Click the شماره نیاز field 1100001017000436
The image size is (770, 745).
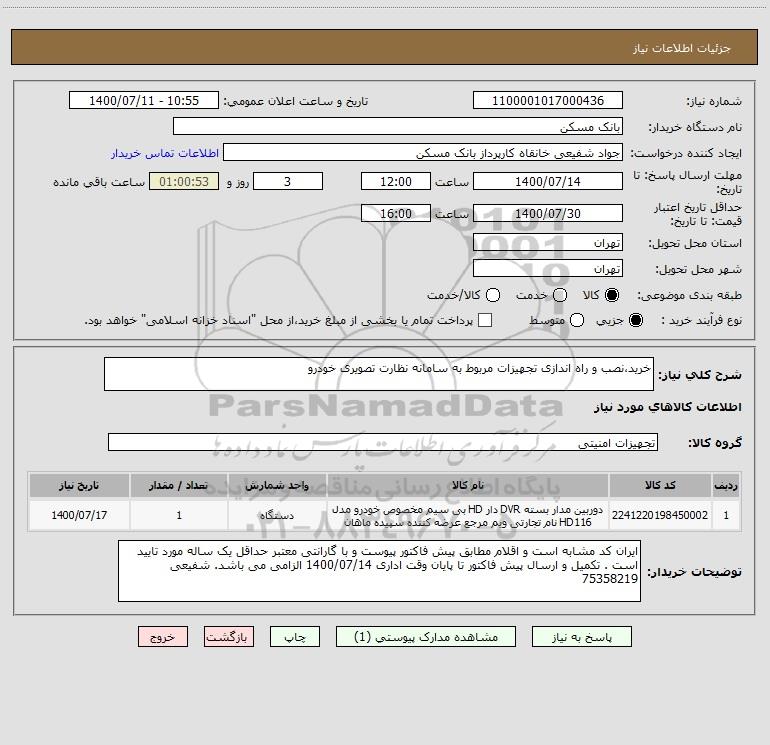[x=548, y=100]
